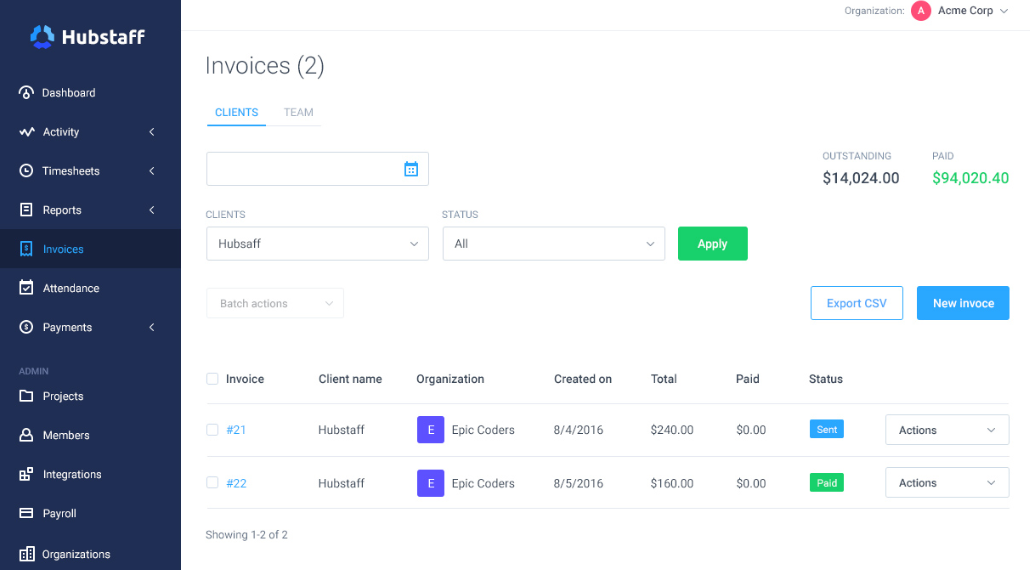The height and width of the screenshot is (570, 1030).
Task: Click the Attendance calendar-check icon
Action: coord(26,288)
